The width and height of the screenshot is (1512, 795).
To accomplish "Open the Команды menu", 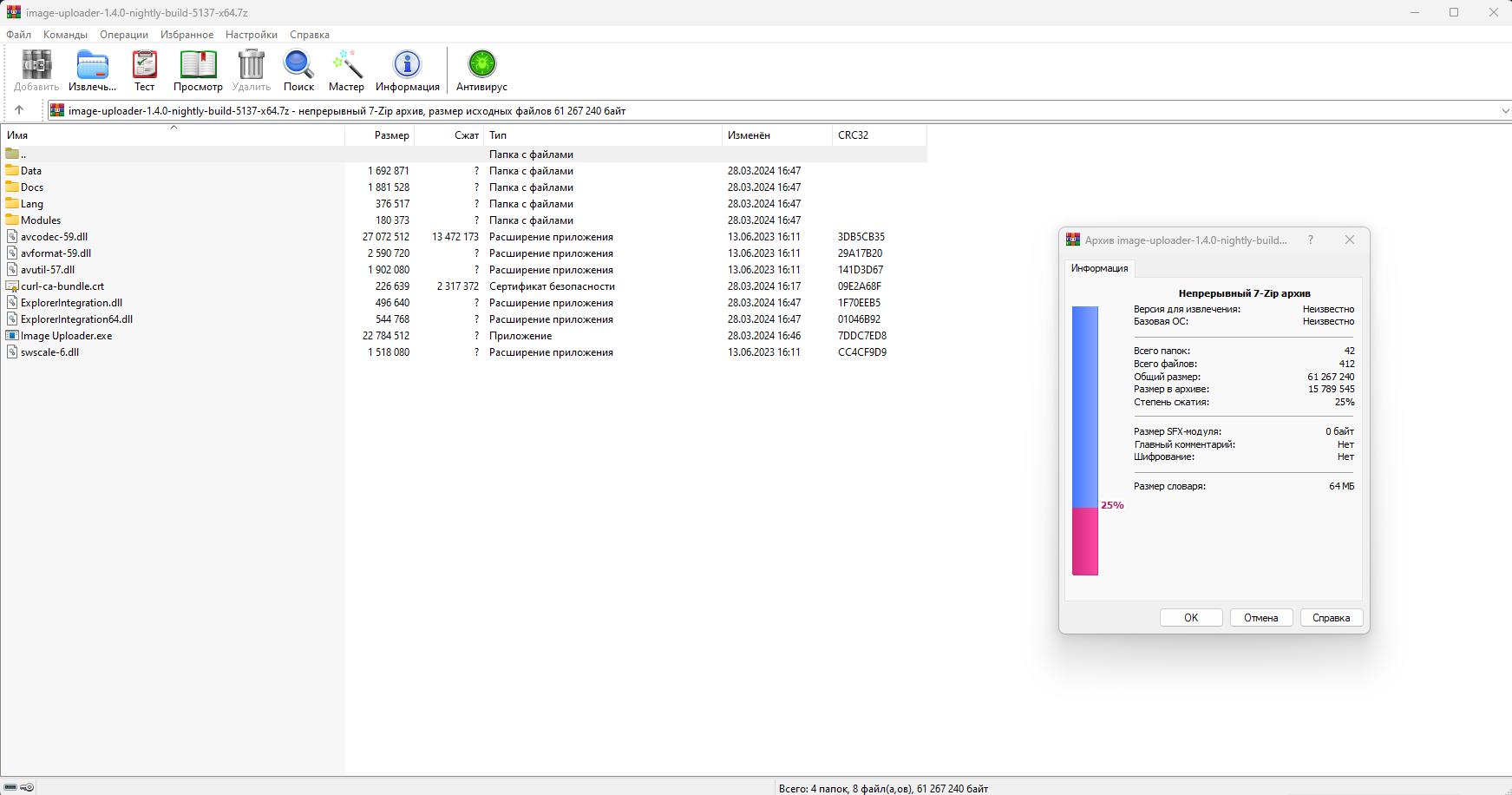I will (65, 35).
